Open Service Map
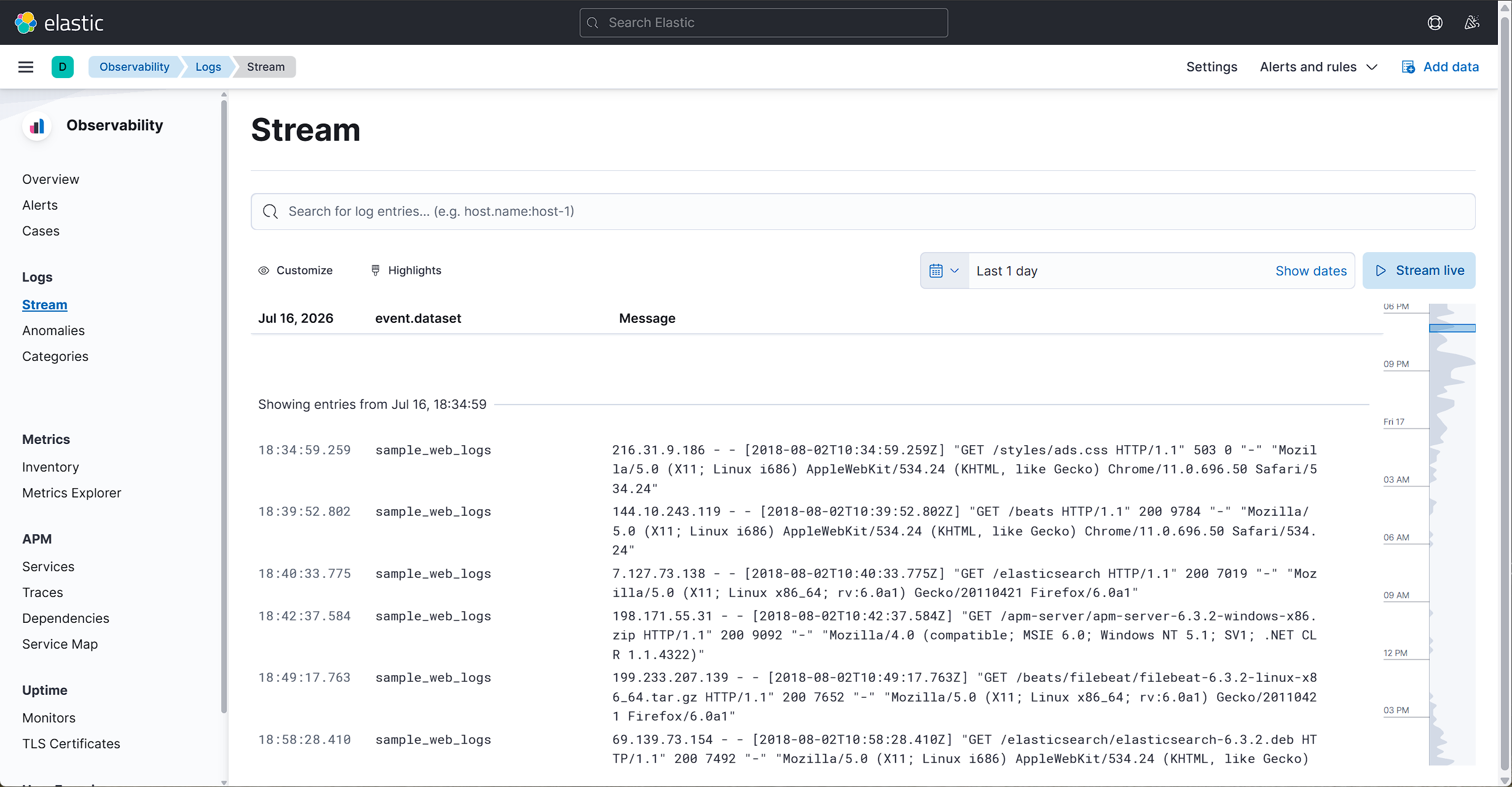Image resolution: width=1512 pixels, height=787 pixels. pos(60,644)
